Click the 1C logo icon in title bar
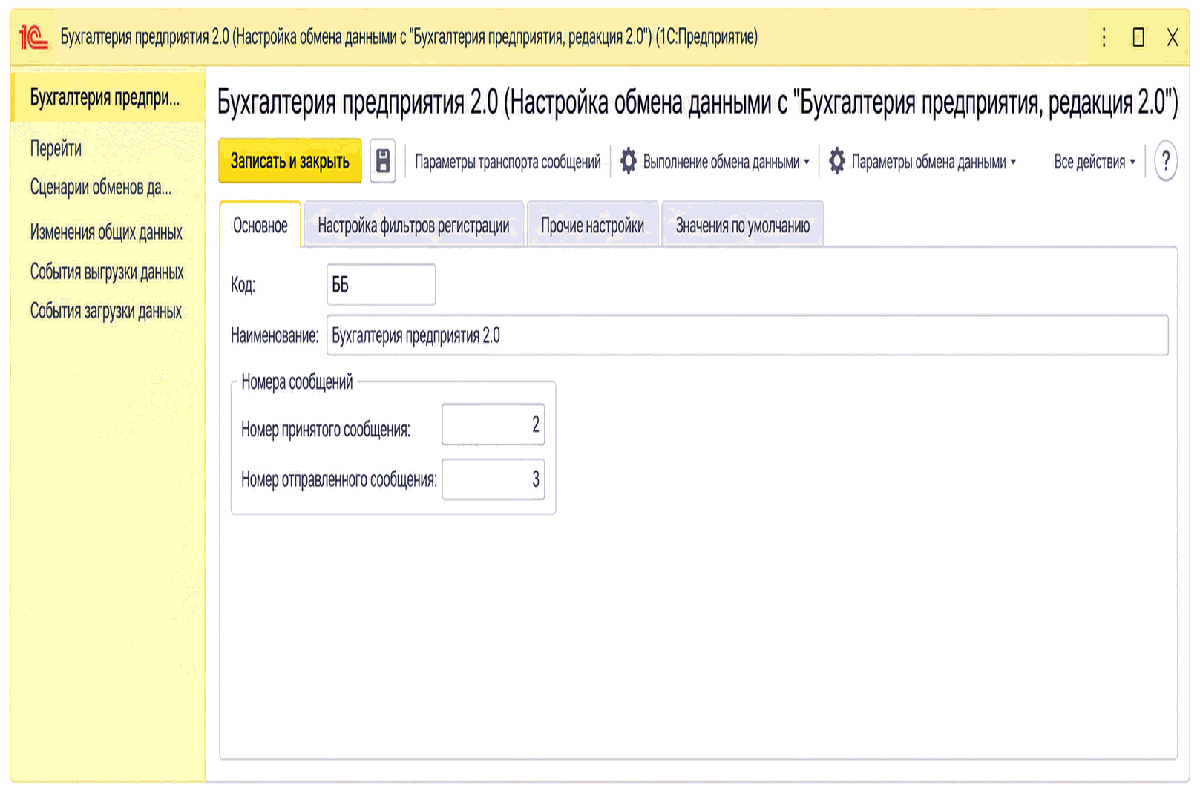 [x=34, y=37]
